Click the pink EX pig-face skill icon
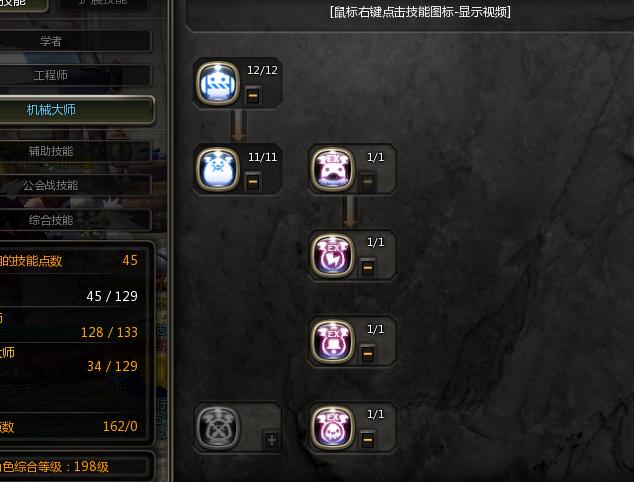This screenshot has height=482, width=634. coord(332,169)
